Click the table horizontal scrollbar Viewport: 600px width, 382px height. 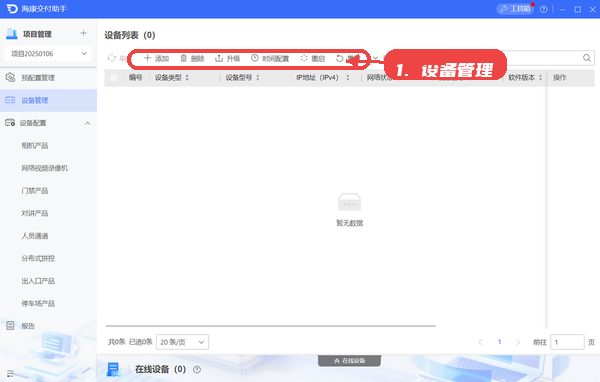[271, 326]
